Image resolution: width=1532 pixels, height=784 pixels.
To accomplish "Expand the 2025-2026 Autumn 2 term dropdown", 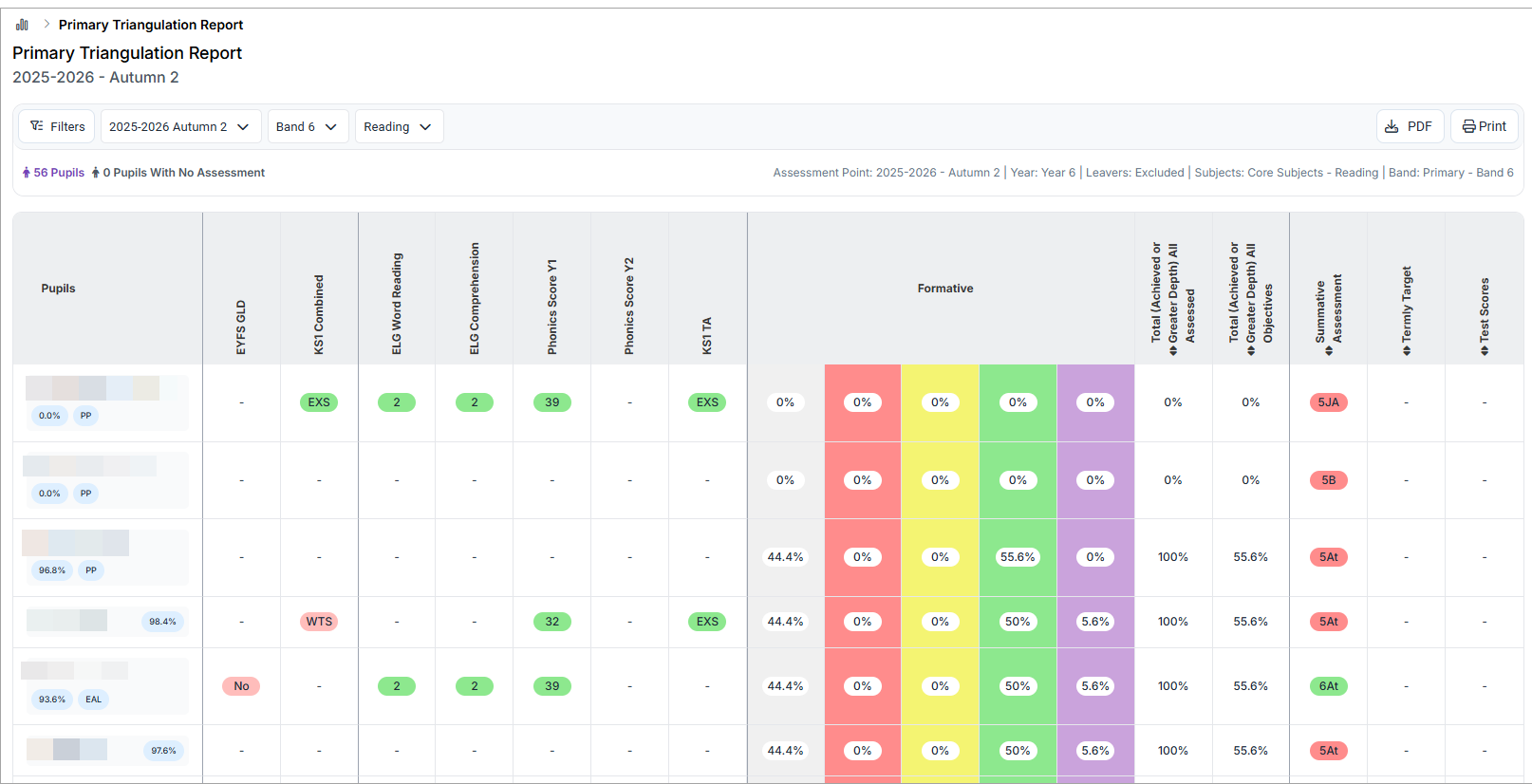I will pyautogui.click(x=178, y=126).
